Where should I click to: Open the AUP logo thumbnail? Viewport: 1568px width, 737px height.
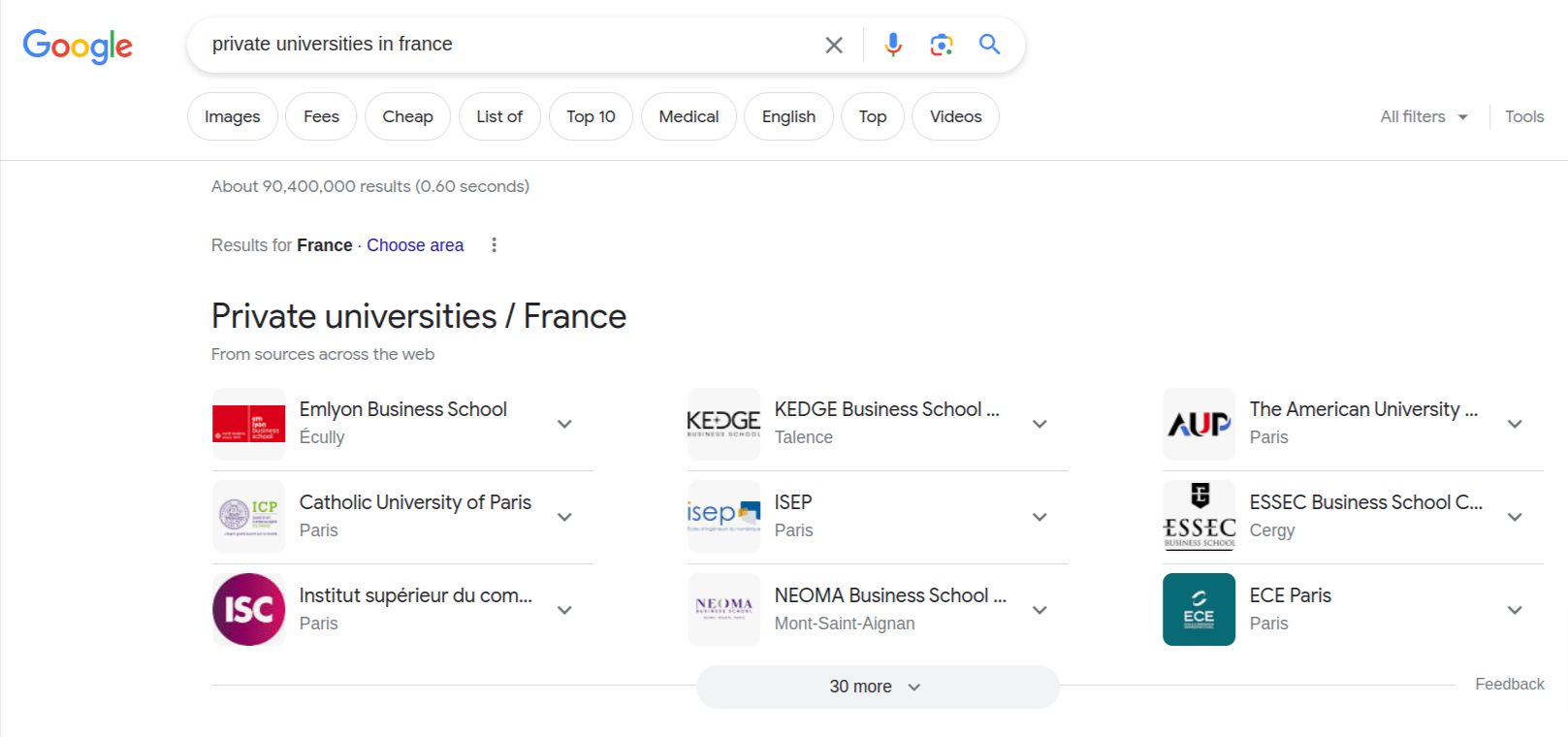point(1200,424)
